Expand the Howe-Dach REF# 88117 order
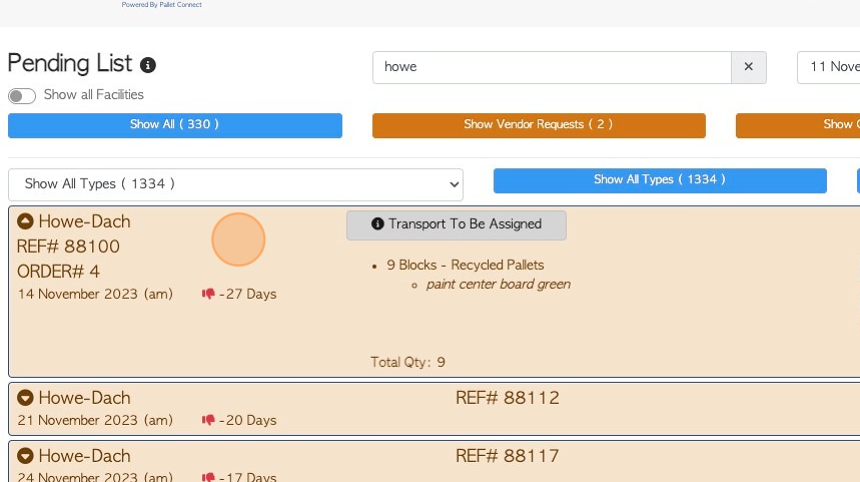The height and width of the screenshot is (482, 860). click(26, 457)
